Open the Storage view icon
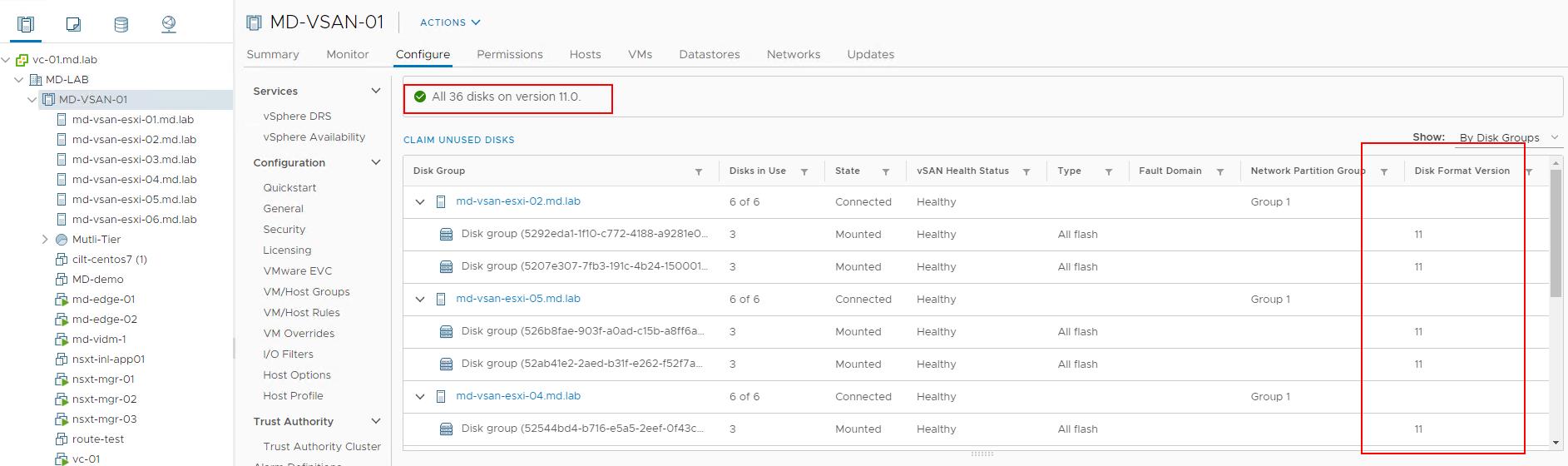The width and height of the screenshot is (1568, 466). tap(121, 24)
